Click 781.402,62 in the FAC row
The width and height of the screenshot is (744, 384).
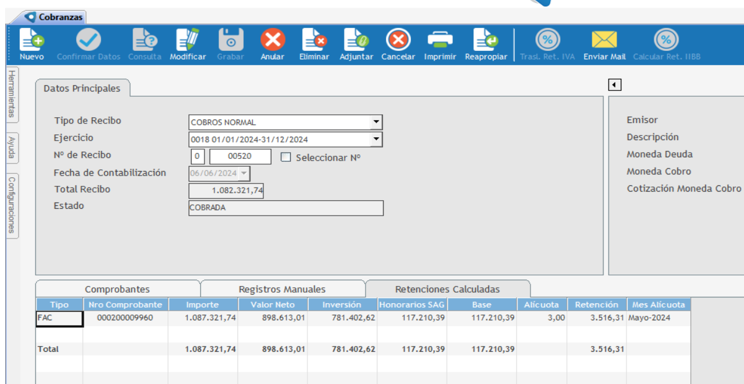(353, 318)
